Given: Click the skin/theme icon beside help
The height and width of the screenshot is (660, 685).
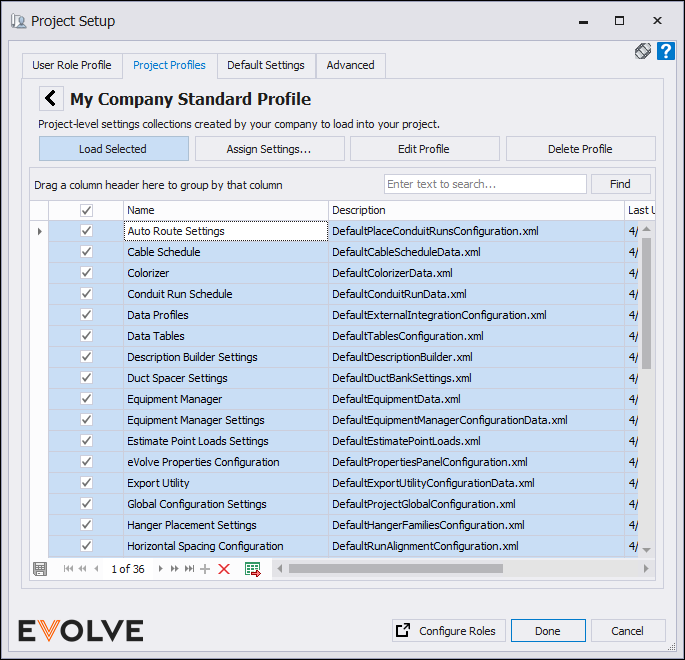Looking at the screenshot, I should 643,52.
